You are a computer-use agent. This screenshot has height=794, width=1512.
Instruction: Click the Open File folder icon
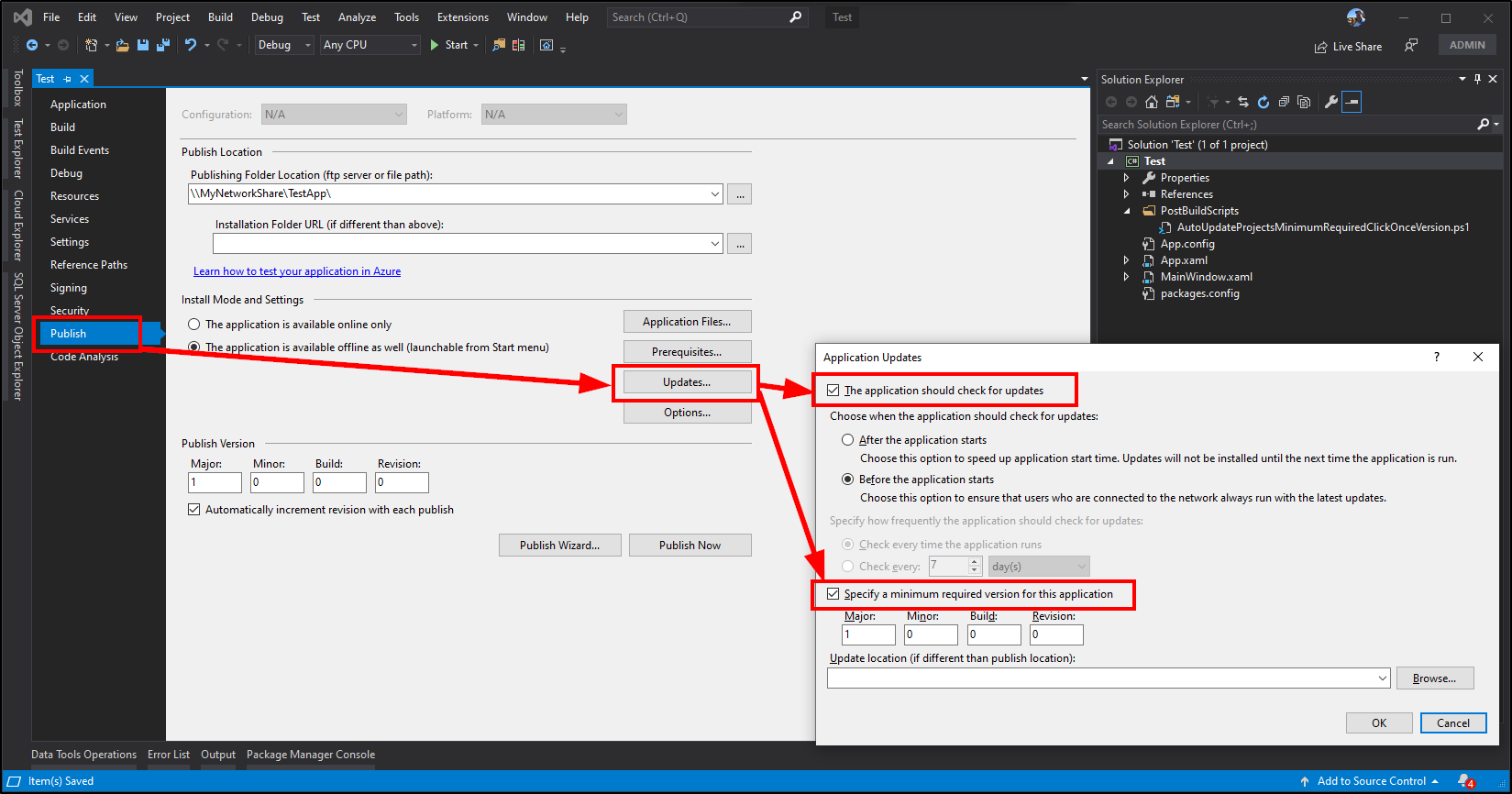122,45
